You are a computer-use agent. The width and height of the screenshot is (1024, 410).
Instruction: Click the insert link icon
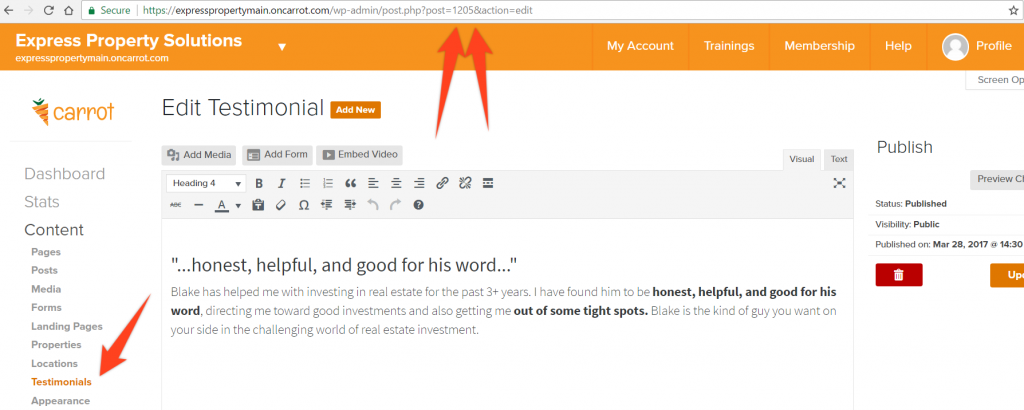(442, 183)
